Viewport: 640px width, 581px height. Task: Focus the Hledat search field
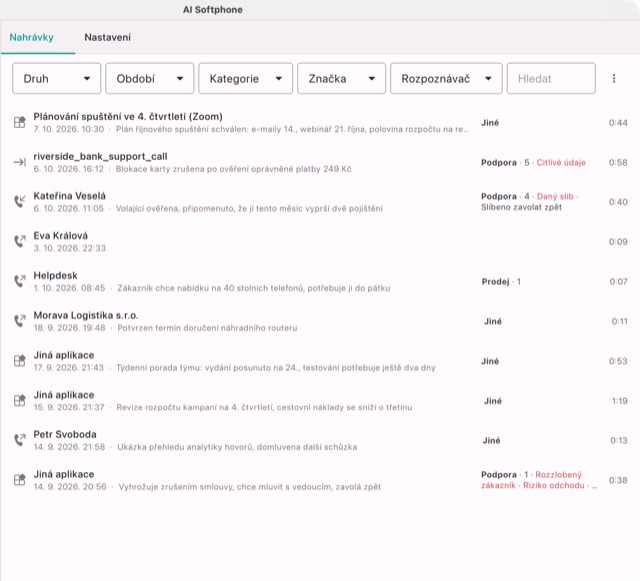pyautogui.click(x=551, y=78)
